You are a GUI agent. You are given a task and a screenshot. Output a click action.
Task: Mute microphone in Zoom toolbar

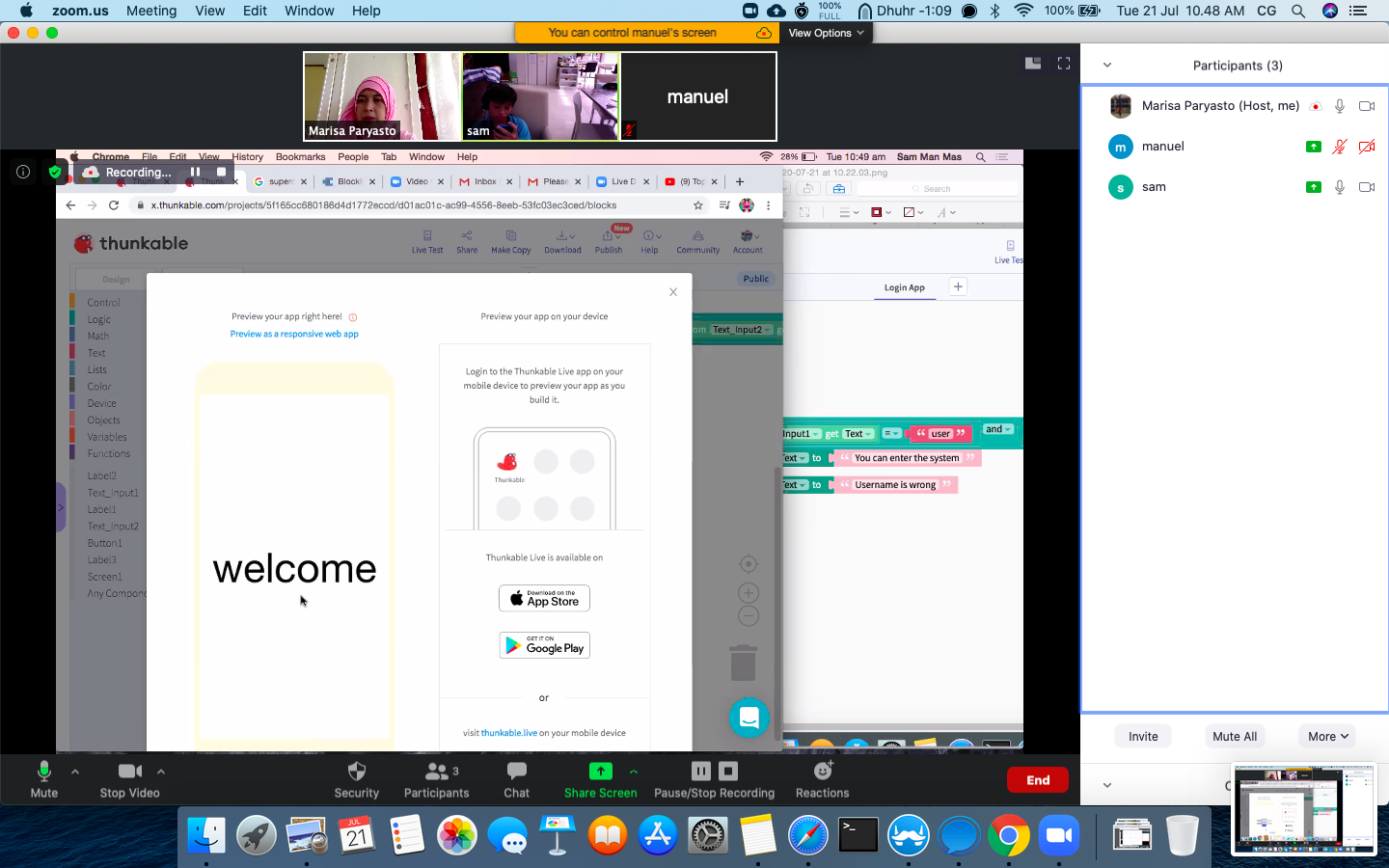tap(44, 779)
